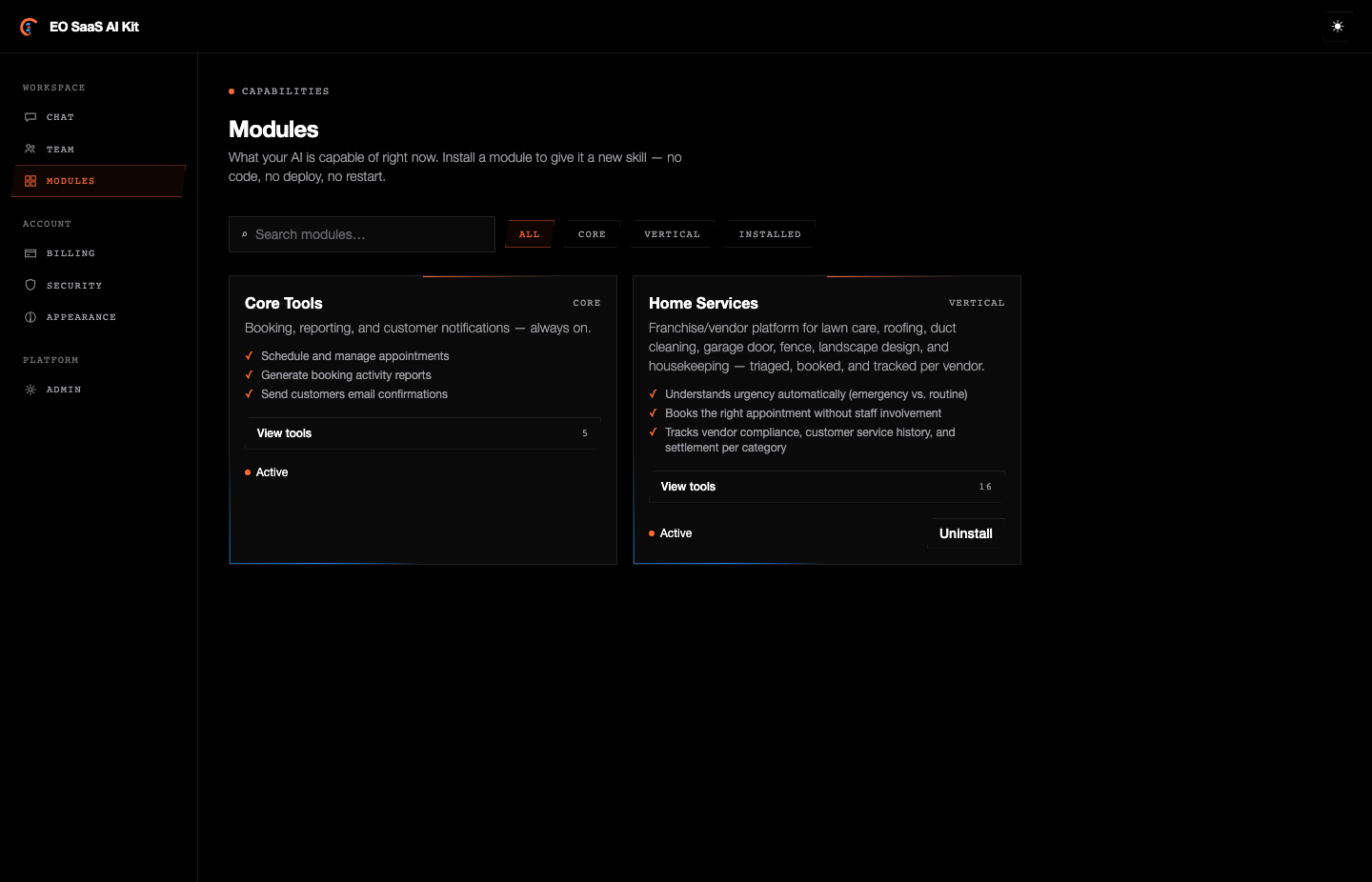The width and height of the screenshot is (1372, 882).
Task: Expand View tools in Home Services card
Action: click(827, 487)
